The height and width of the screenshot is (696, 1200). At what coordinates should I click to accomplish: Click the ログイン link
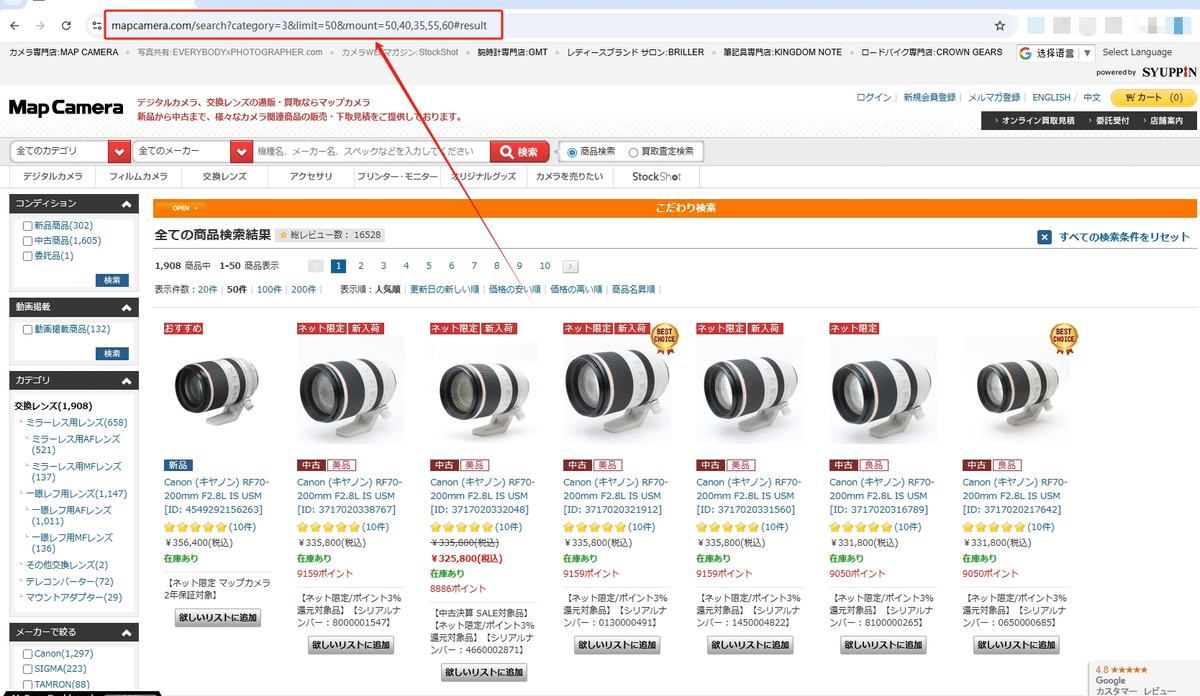point(874,98)
